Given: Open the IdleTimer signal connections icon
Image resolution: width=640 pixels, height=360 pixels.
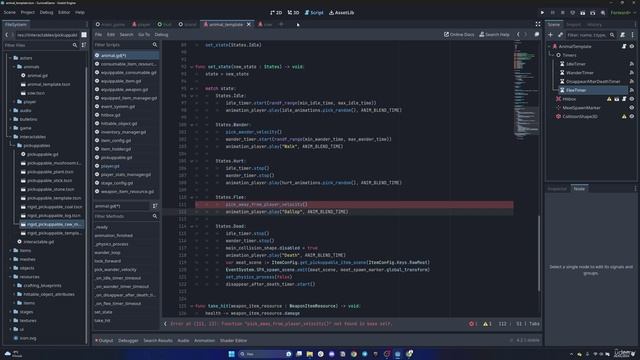Looking at the screenshot, I should (632, 64).
